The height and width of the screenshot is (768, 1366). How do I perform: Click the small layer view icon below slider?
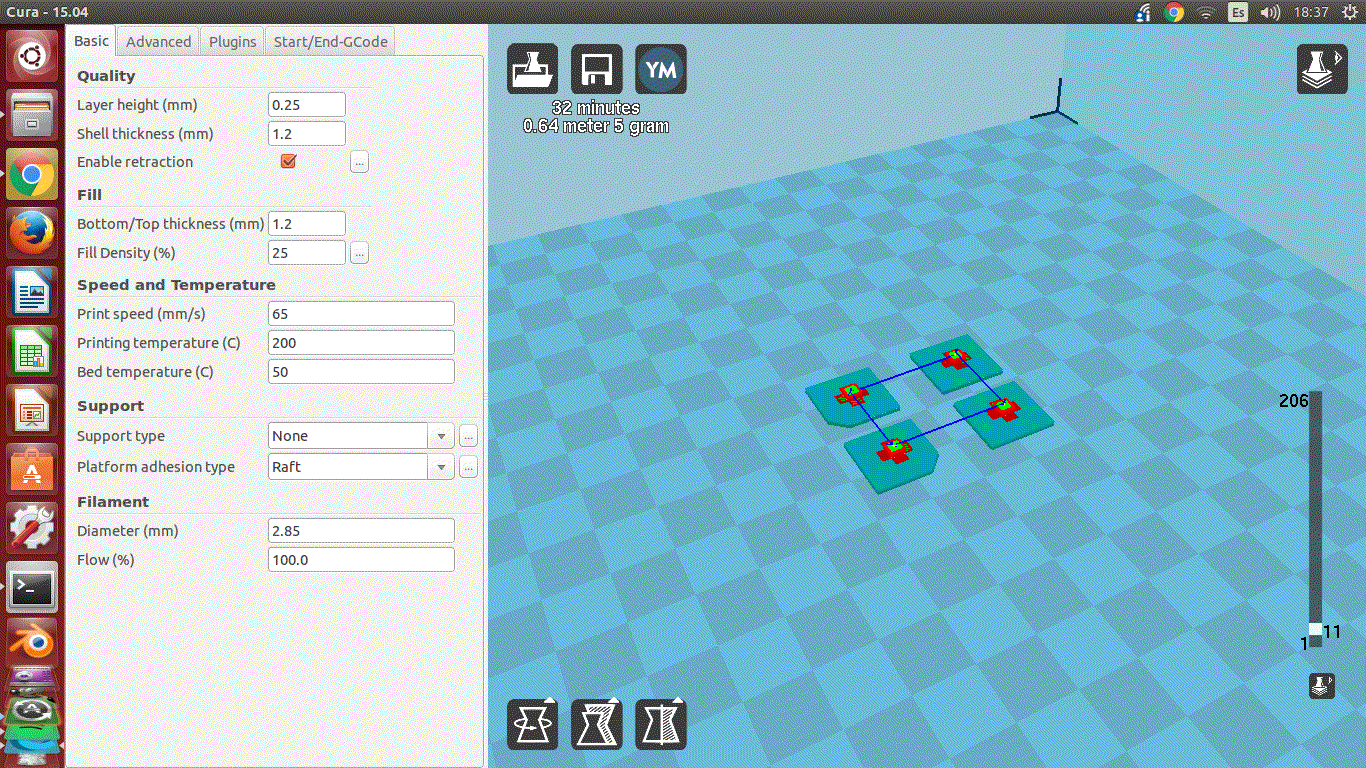point(1322,686)
